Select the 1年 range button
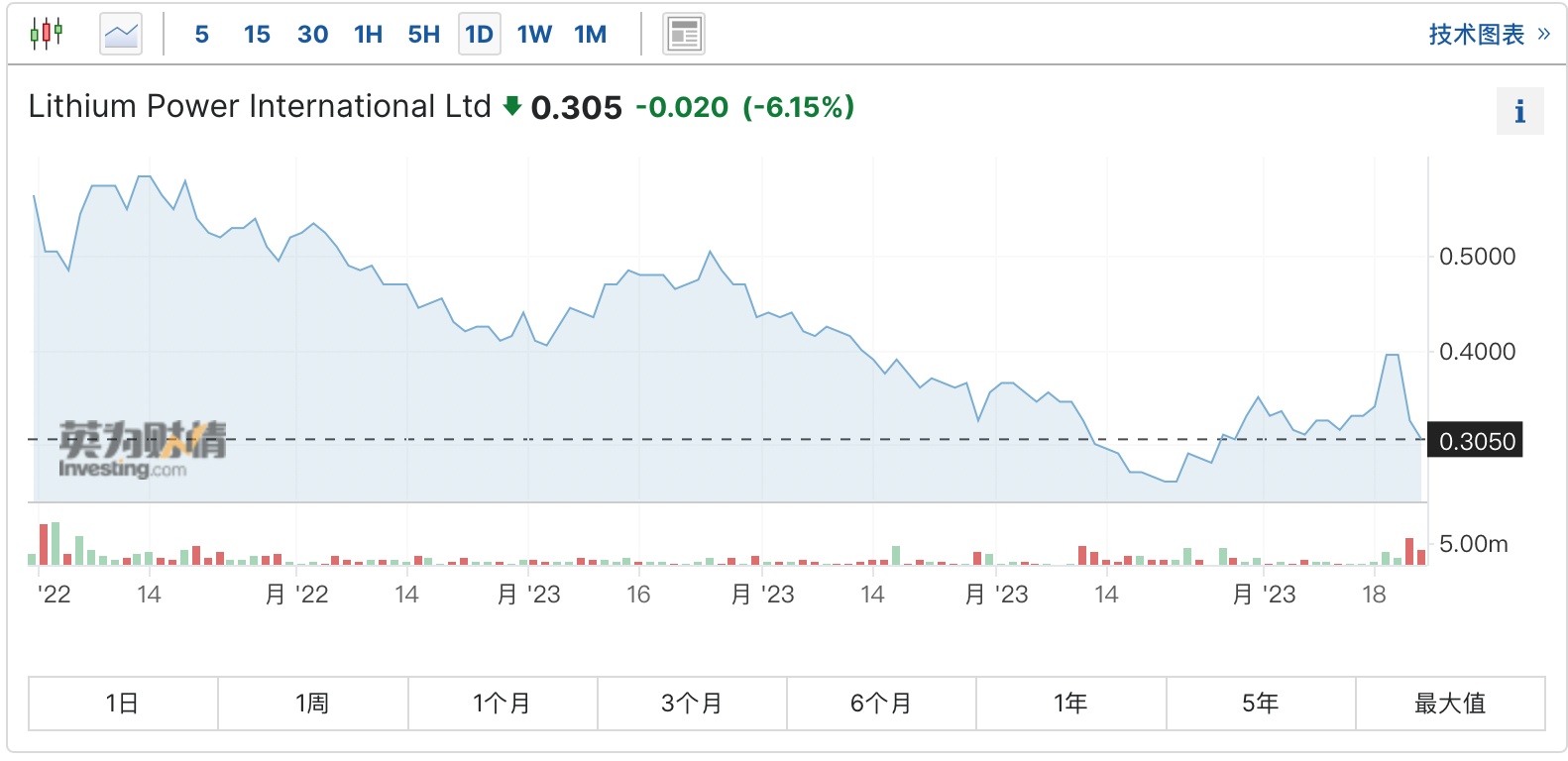 click(x=1070, y=704)
